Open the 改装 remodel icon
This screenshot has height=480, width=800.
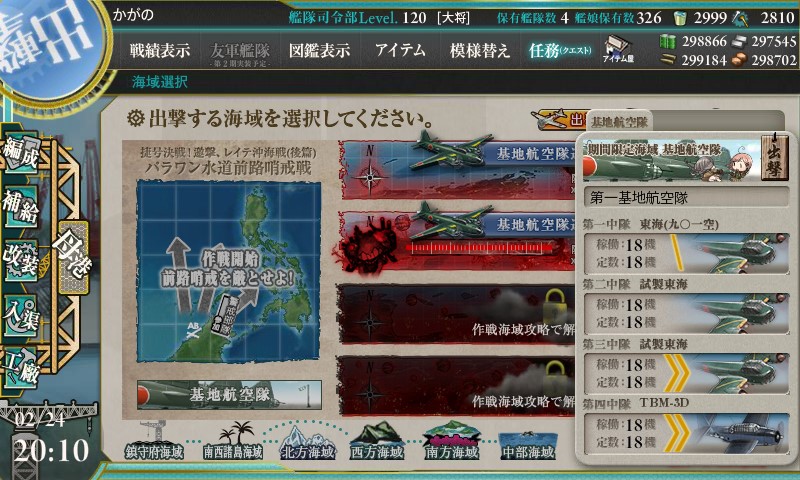coord(21,261)
